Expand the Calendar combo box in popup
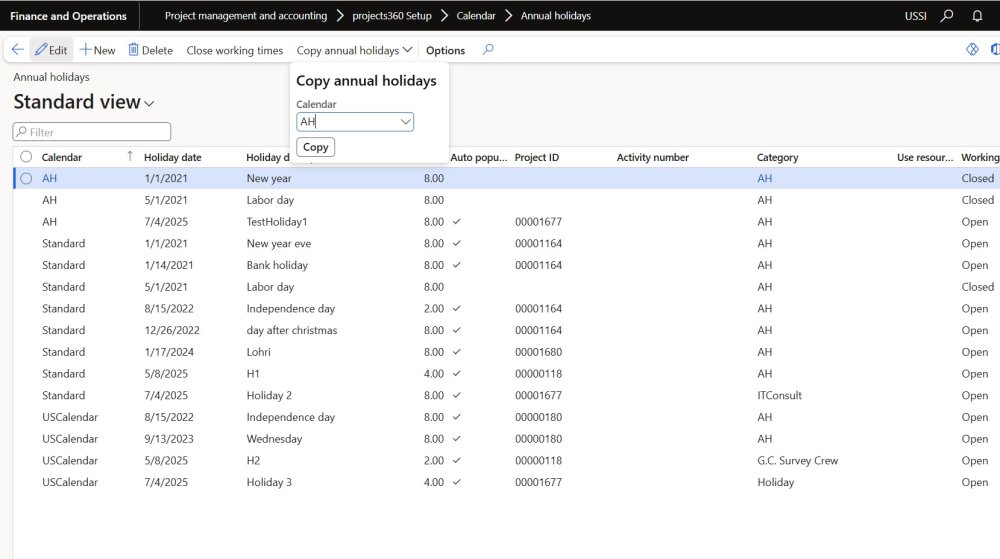The image size is (1000, 559). coord(405,122)
